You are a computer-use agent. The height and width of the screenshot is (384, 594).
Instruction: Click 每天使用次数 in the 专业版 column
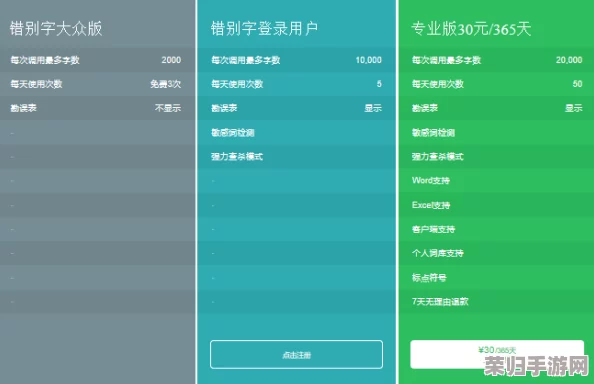438,84
